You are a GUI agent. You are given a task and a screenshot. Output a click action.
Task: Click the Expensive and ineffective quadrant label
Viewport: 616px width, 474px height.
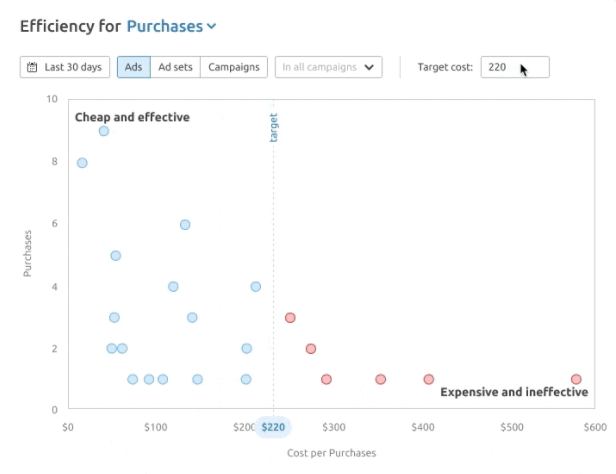tap(514, 392)
